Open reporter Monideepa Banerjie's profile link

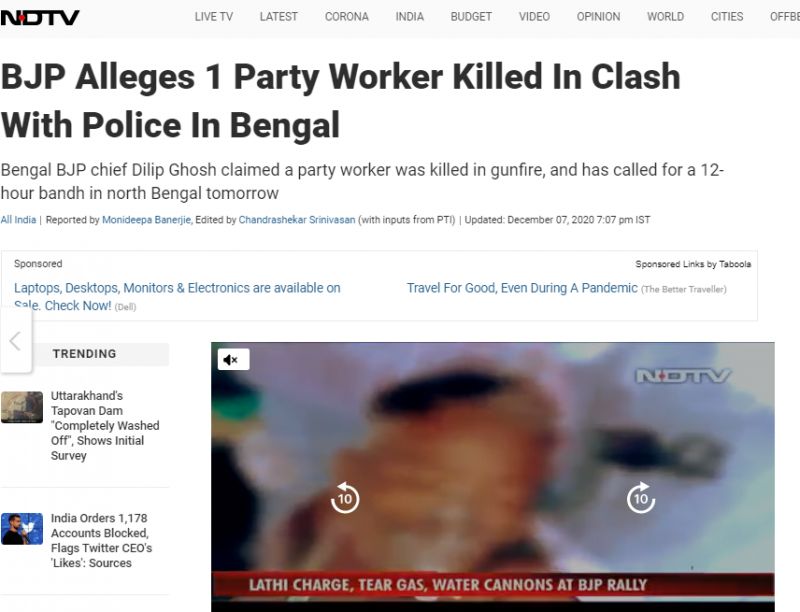click(146, 220)
